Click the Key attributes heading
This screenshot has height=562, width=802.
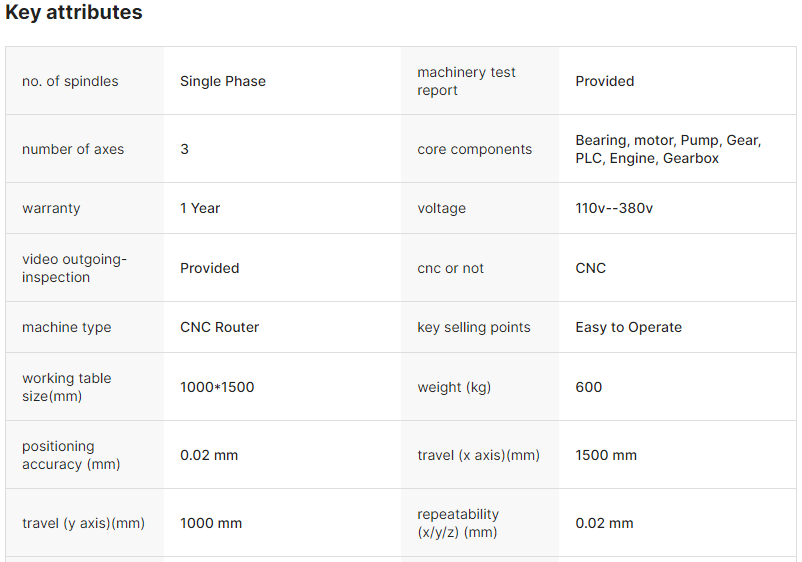click(74, 13)
